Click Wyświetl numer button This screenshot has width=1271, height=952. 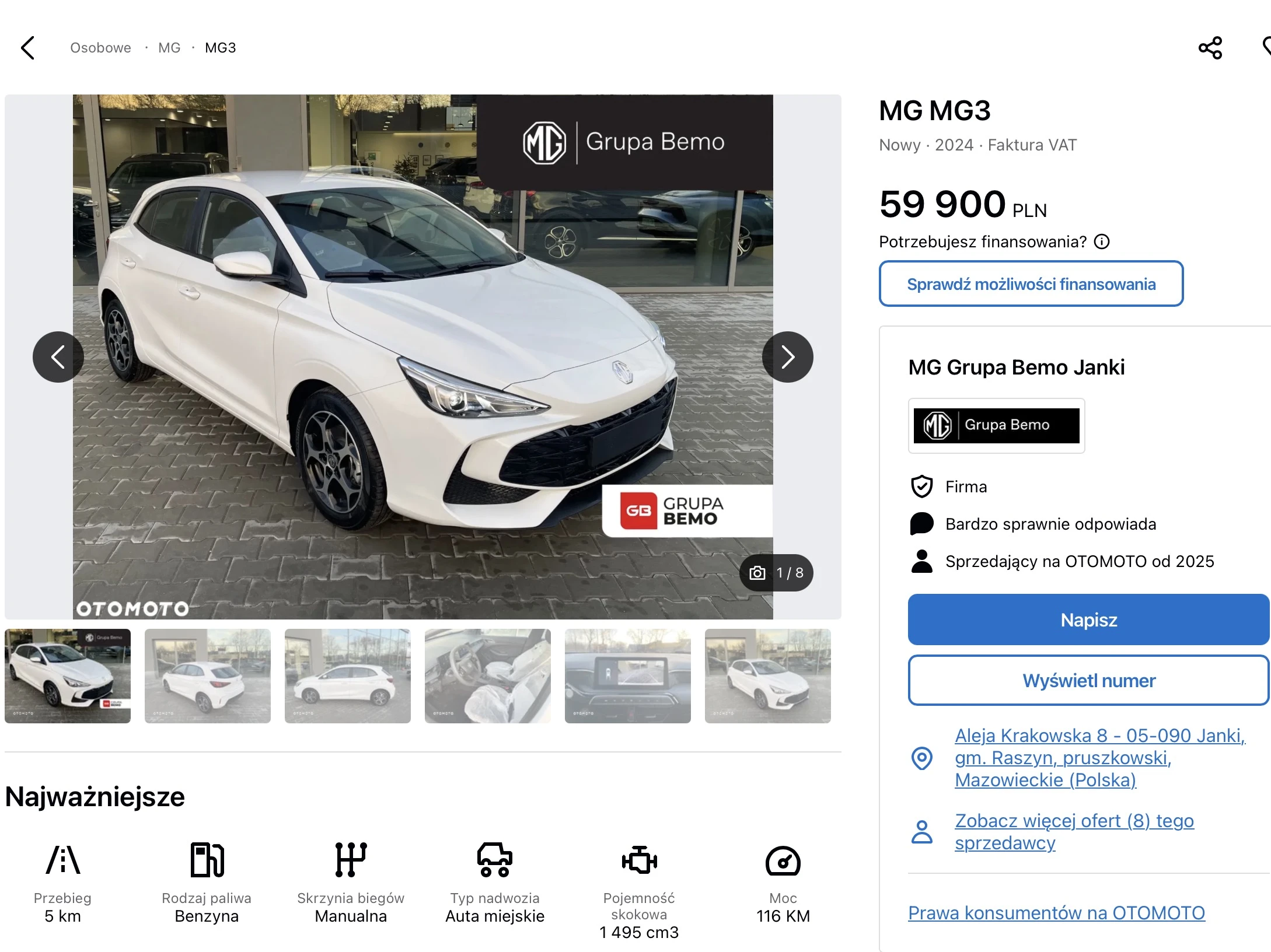point(1088,681)
